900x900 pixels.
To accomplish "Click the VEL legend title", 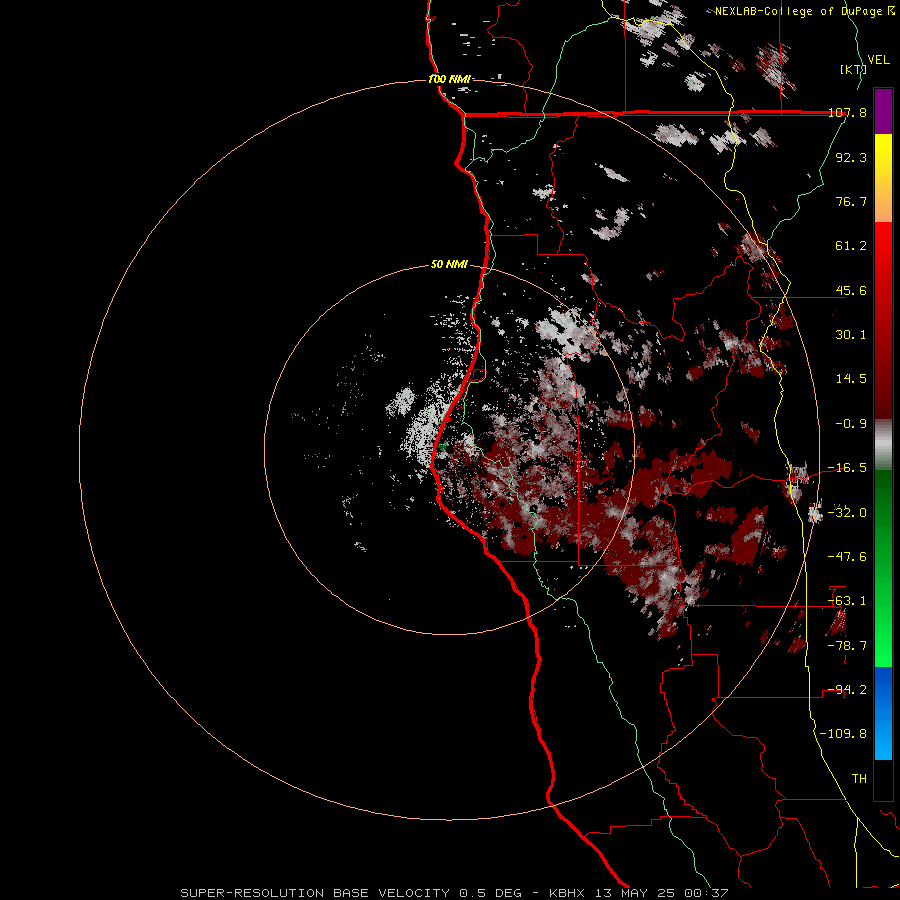I will [879, 60].
